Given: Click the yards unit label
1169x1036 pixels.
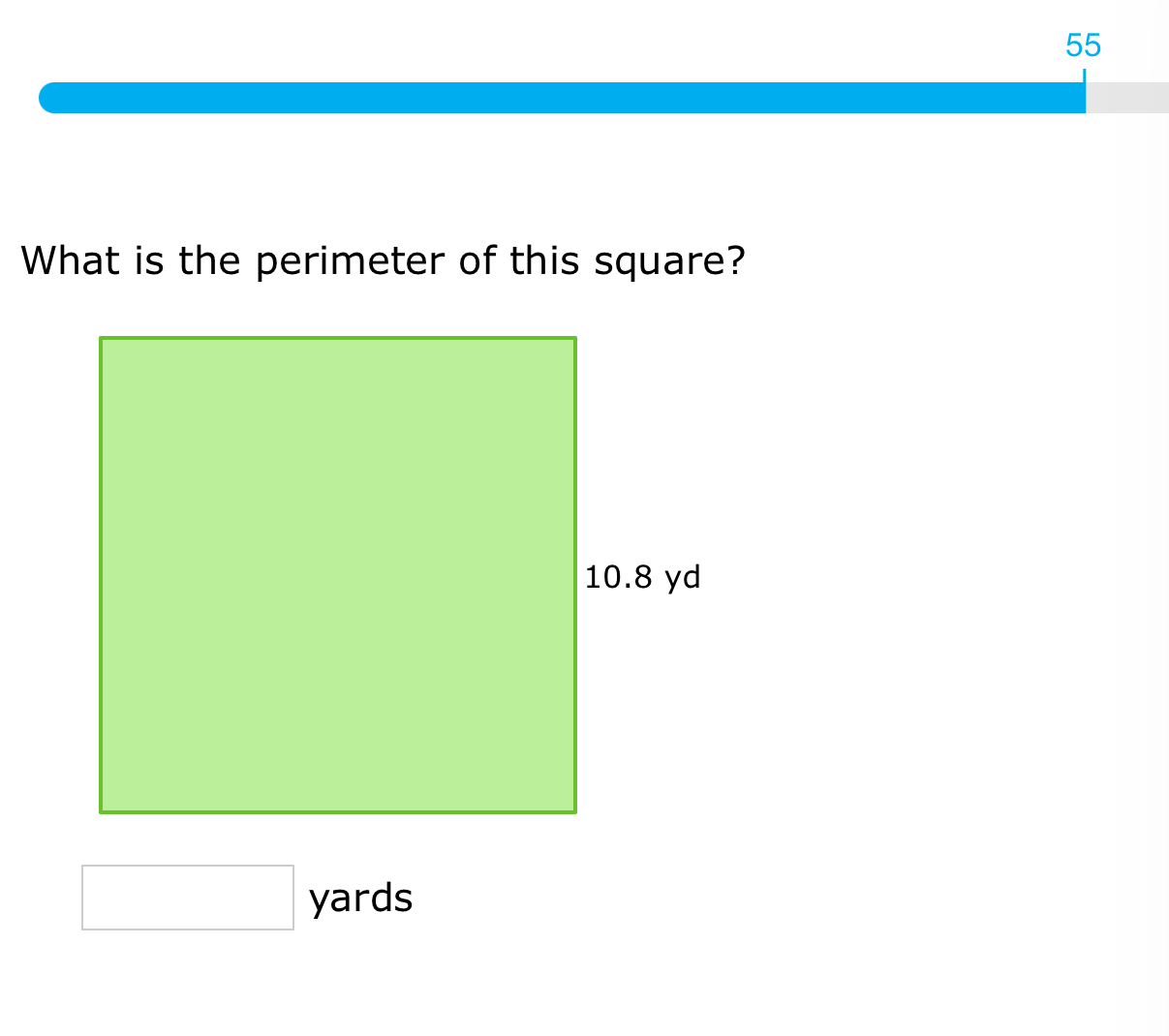Looking at the screenshot, I should coord(360,899).
